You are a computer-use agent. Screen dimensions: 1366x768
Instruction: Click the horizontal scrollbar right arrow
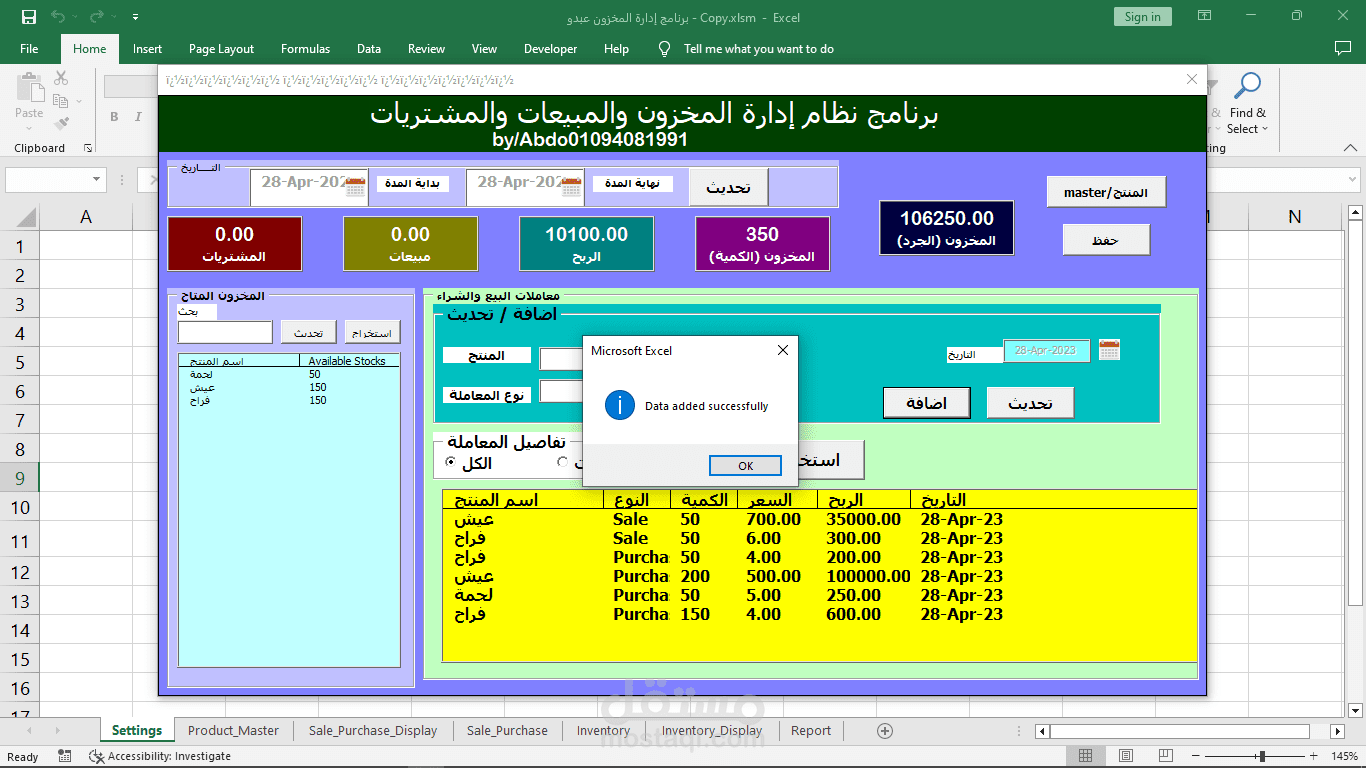[1338, 731]
